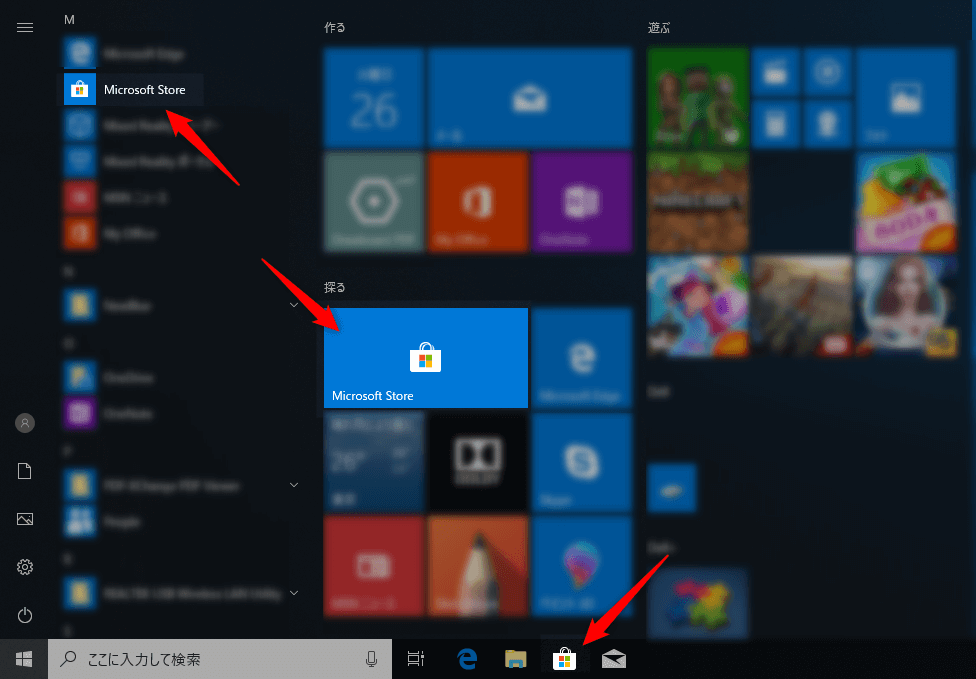Open the Photos tile
The width and height of the screenshot is (976, 679).
tap(906, 98)
